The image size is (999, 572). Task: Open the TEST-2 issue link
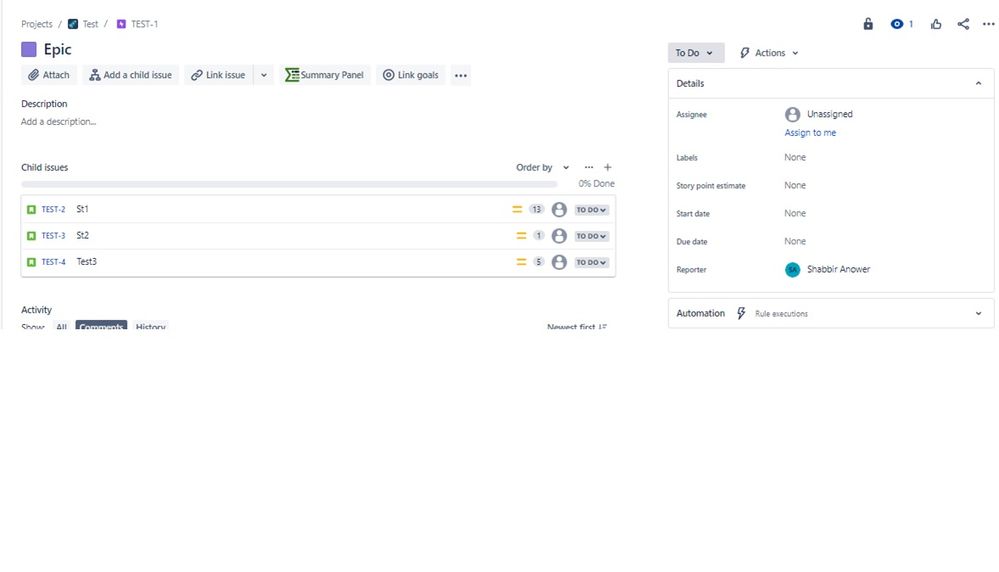[x=54, y=210]
